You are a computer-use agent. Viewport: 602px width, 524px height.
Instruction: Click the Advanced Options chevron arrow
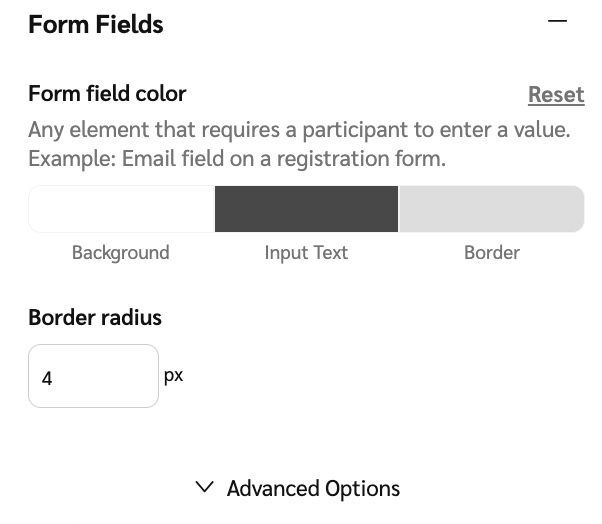point(205,487)
